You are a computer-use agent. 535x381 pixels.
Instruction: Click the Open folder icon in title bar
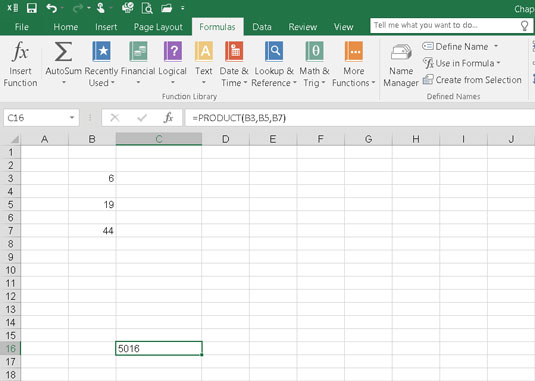pyautogui.click(x=167, y=8)
